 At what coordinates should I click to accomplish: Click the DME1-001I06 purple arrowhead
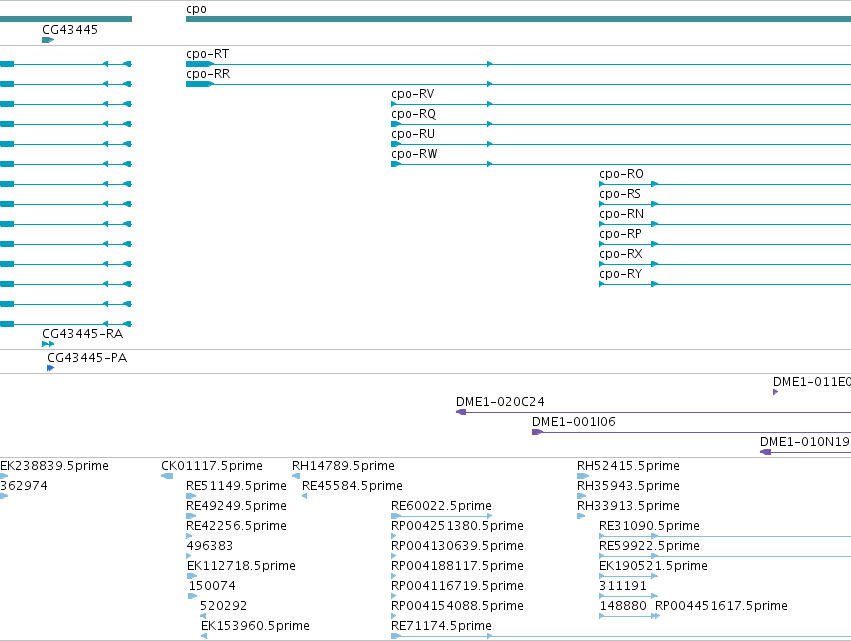537,432
